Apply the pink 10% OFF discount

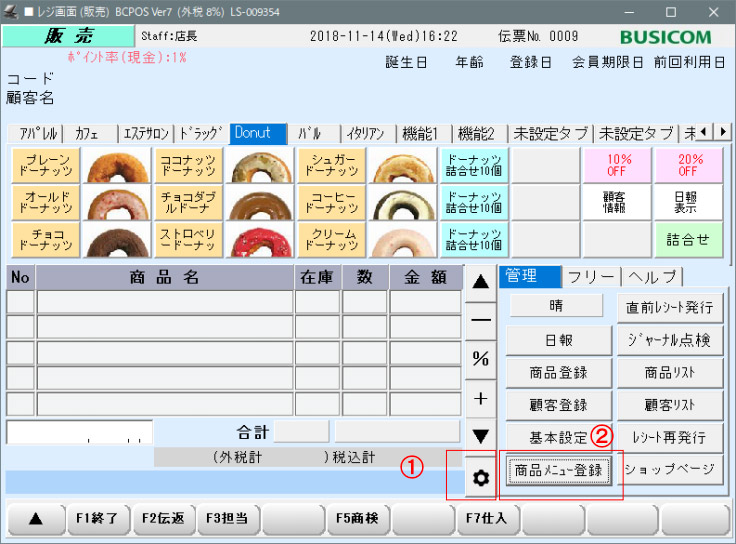619,166
